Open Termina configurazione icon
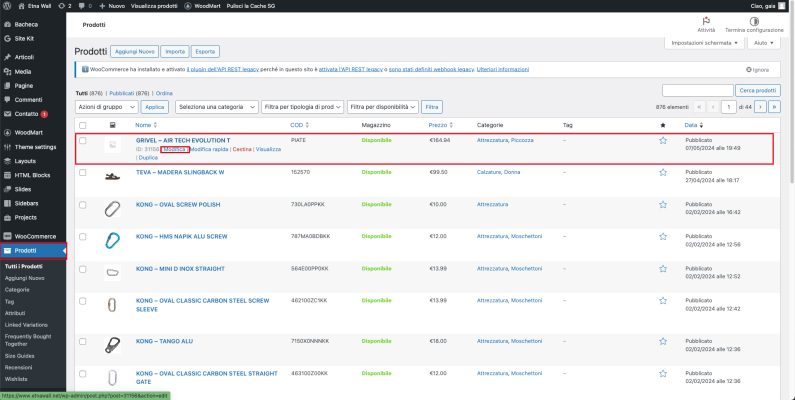 (754, 21)
